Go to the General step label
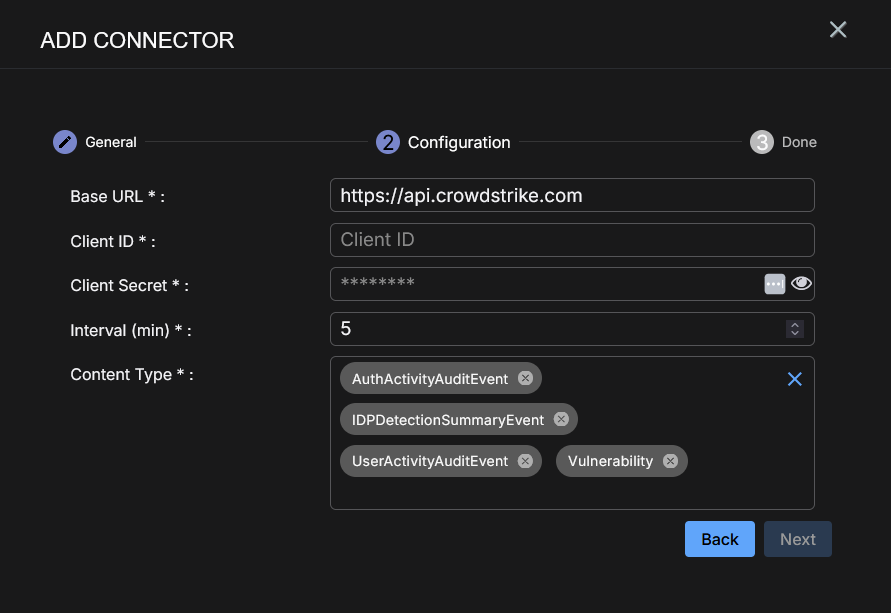Image resolution: width=891 pixels, height=613 pixels. [111, 142]
